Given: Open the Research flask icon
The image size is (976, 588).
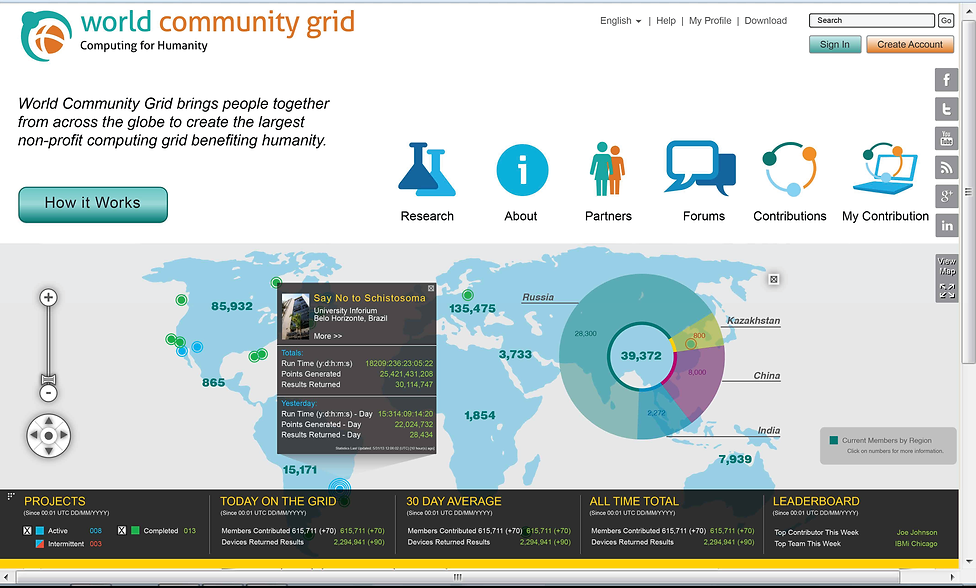Looking at the screenshot, I should 427,169.
